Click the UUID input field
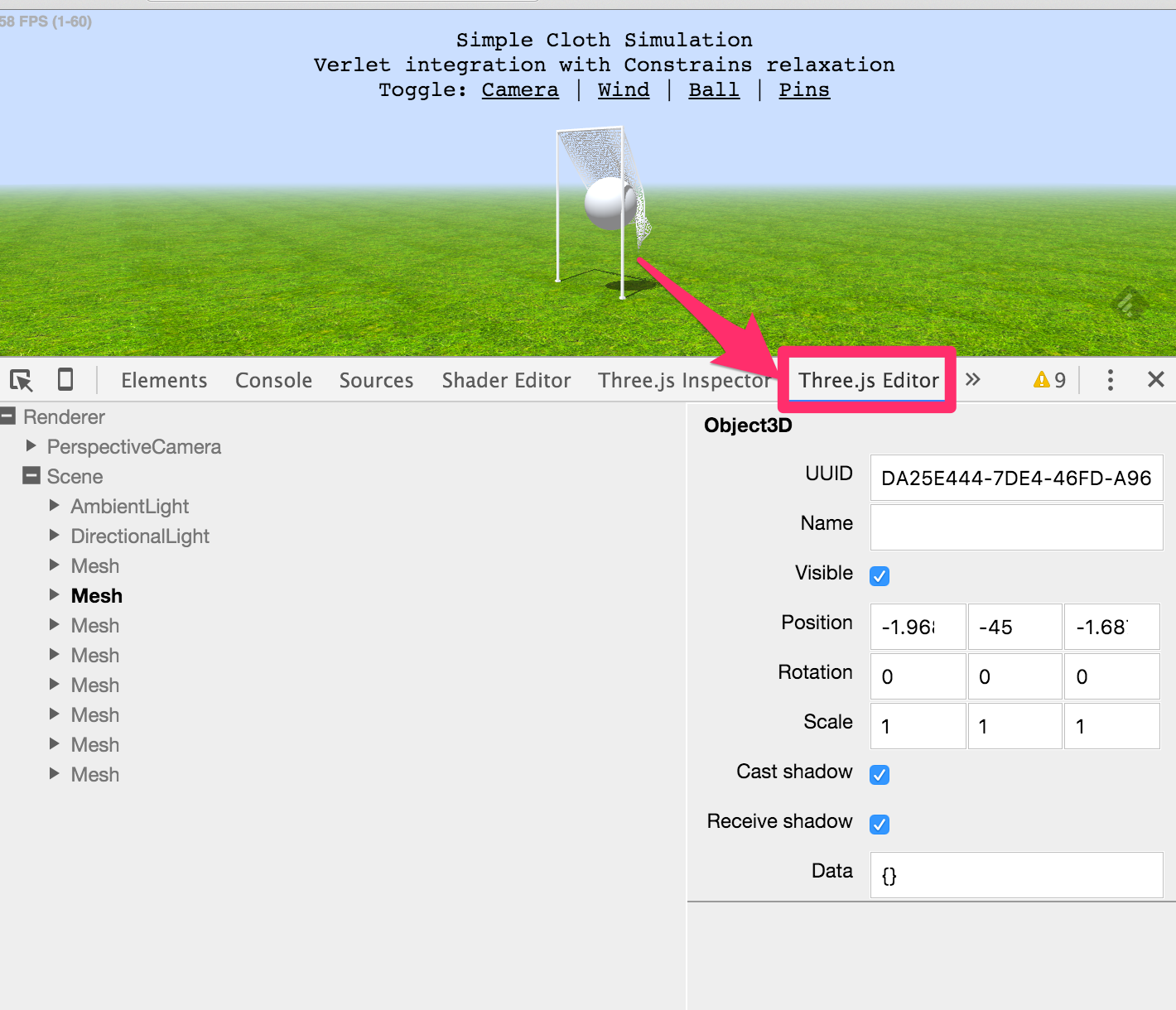Image resolution: width=1176 pixels, height=1010 pixels. pyautogui.click(x=1016, y=478)
